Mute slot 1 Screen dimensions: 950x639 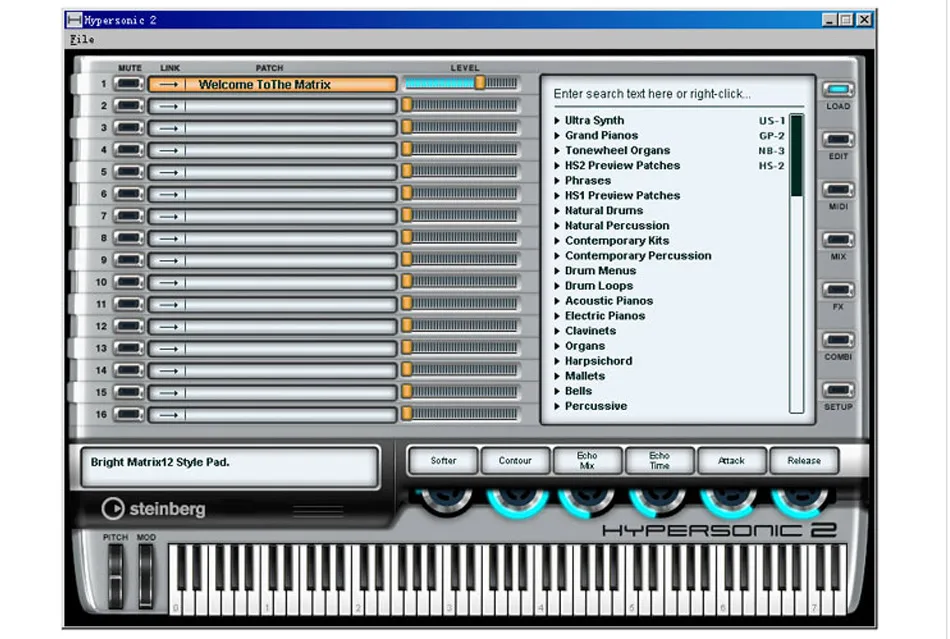128,84
